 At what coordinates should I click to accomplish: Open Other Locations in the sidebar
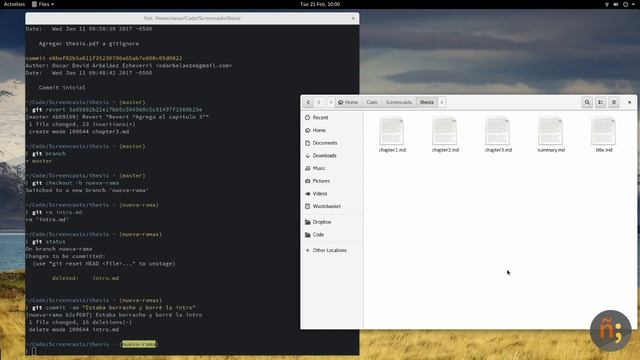(331, 250)
